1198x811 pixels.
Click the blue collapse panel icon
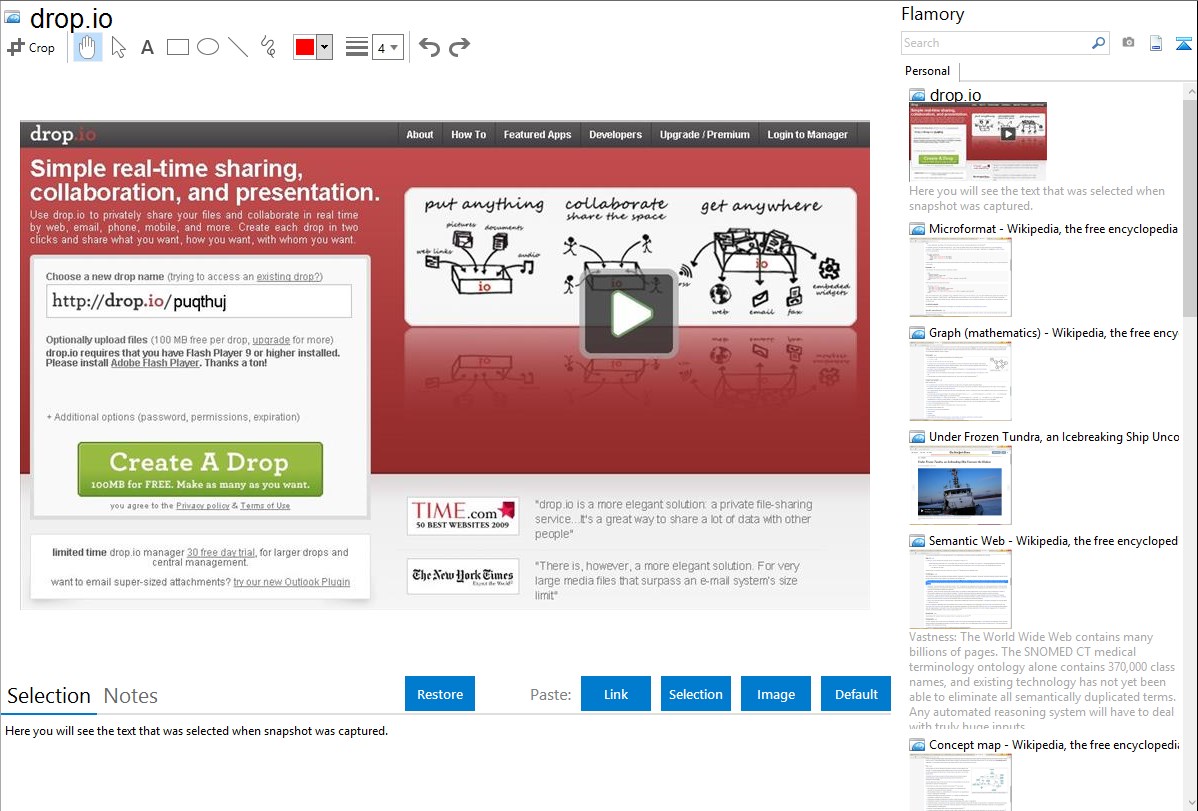pos(1183,43)
